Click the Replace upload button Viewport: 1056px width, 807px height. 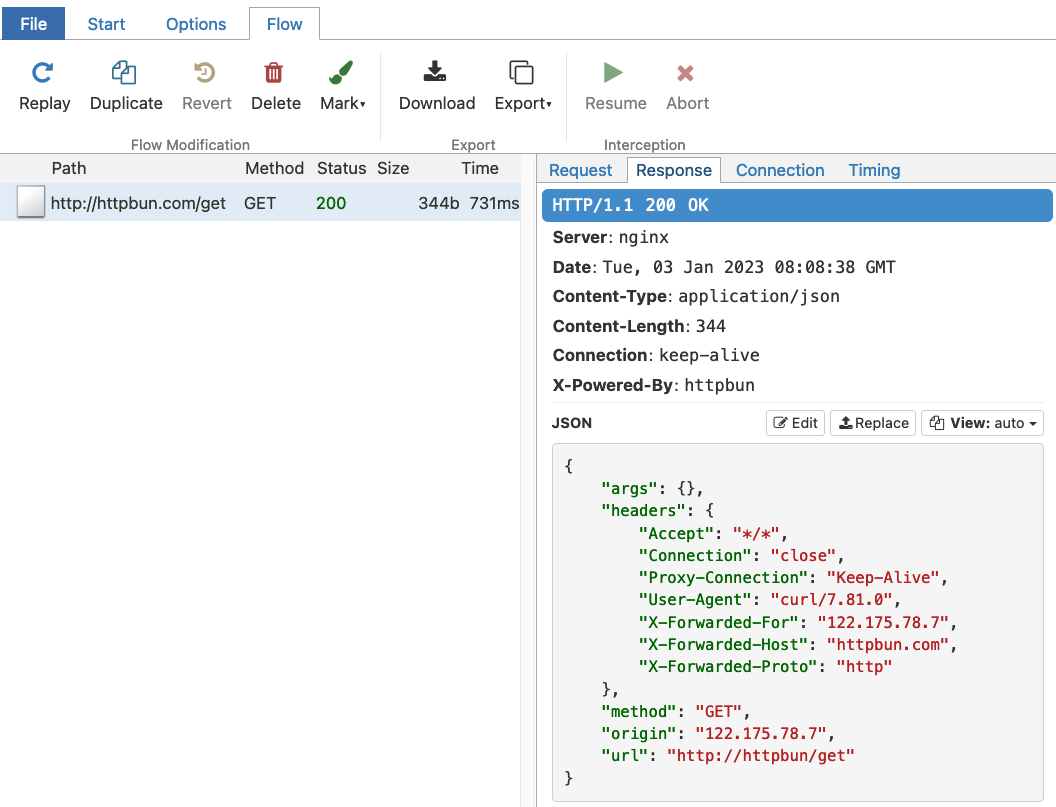[873, 423]
